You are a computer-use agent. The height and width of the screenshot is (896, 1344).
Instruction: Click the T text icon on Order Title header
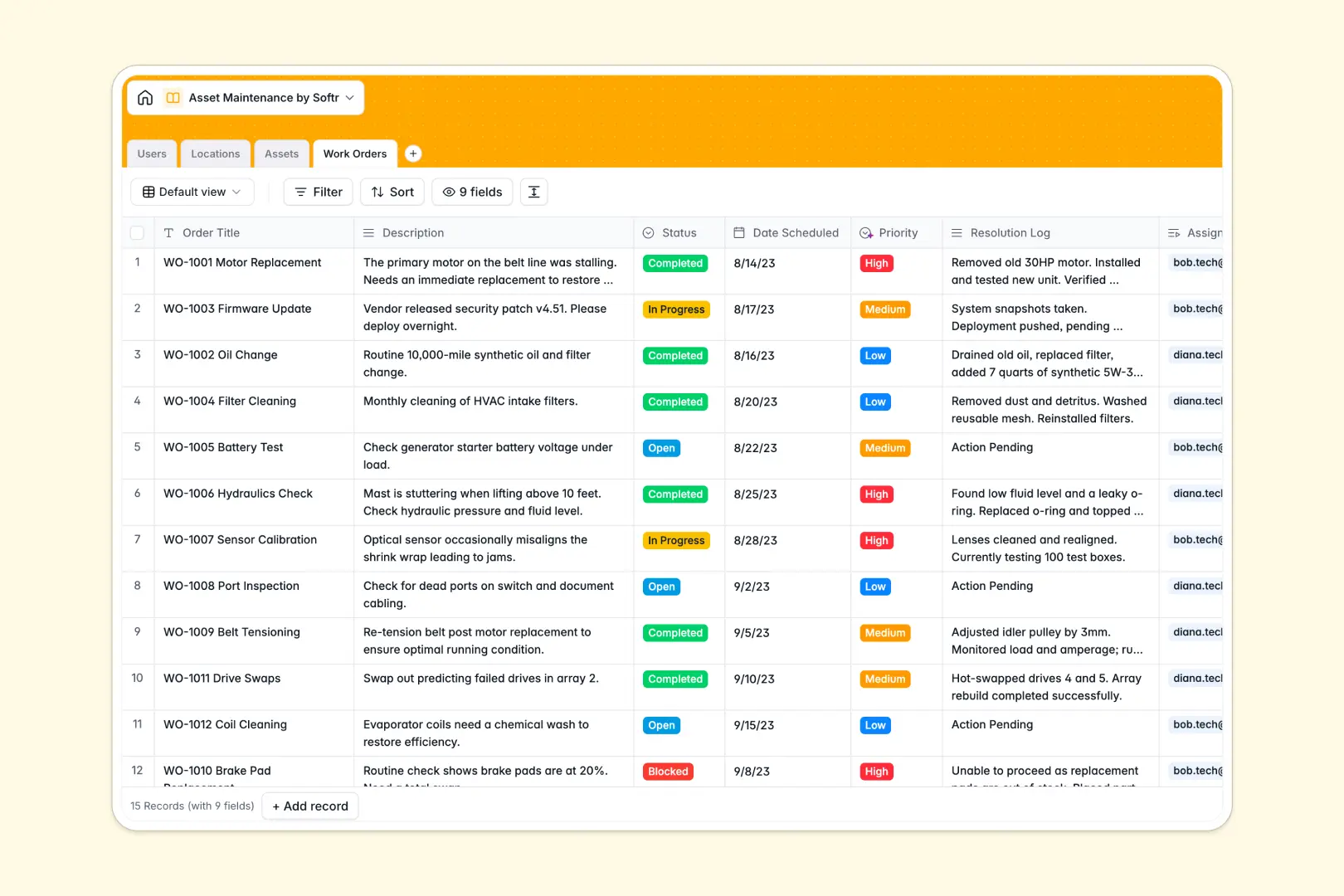pos(169,232)
